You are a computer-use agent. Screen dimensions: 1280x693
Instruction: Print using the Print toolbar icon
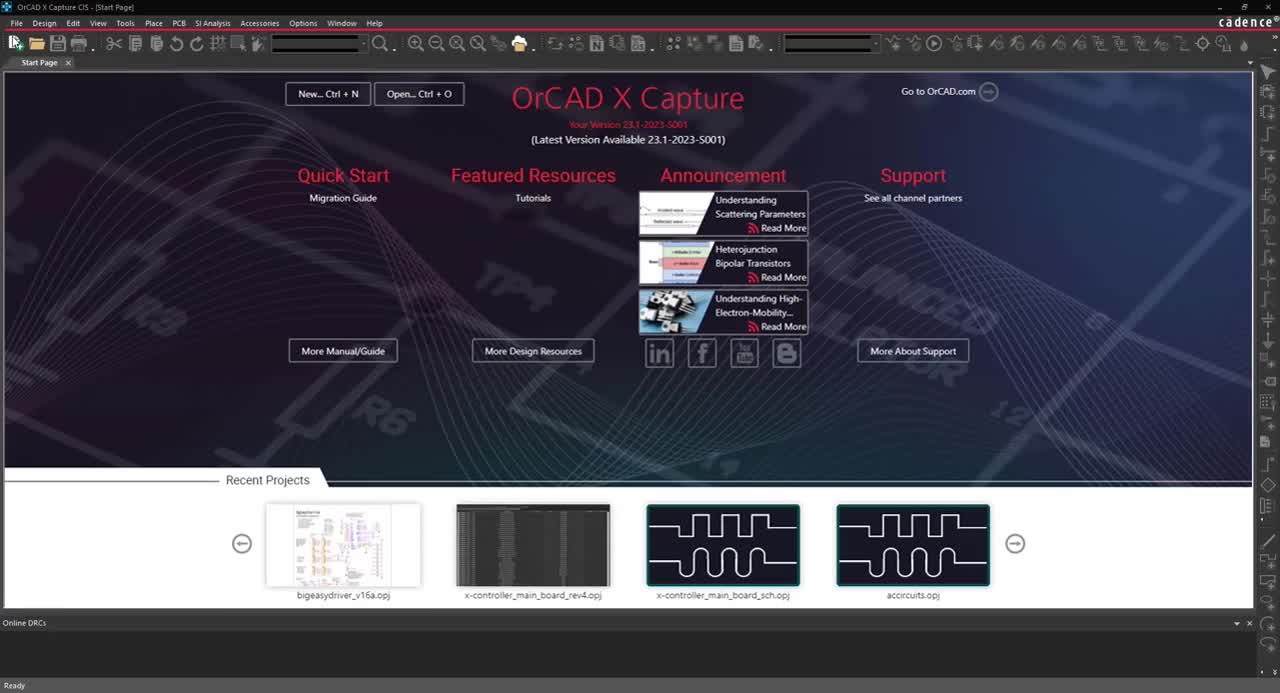(79, 44)
